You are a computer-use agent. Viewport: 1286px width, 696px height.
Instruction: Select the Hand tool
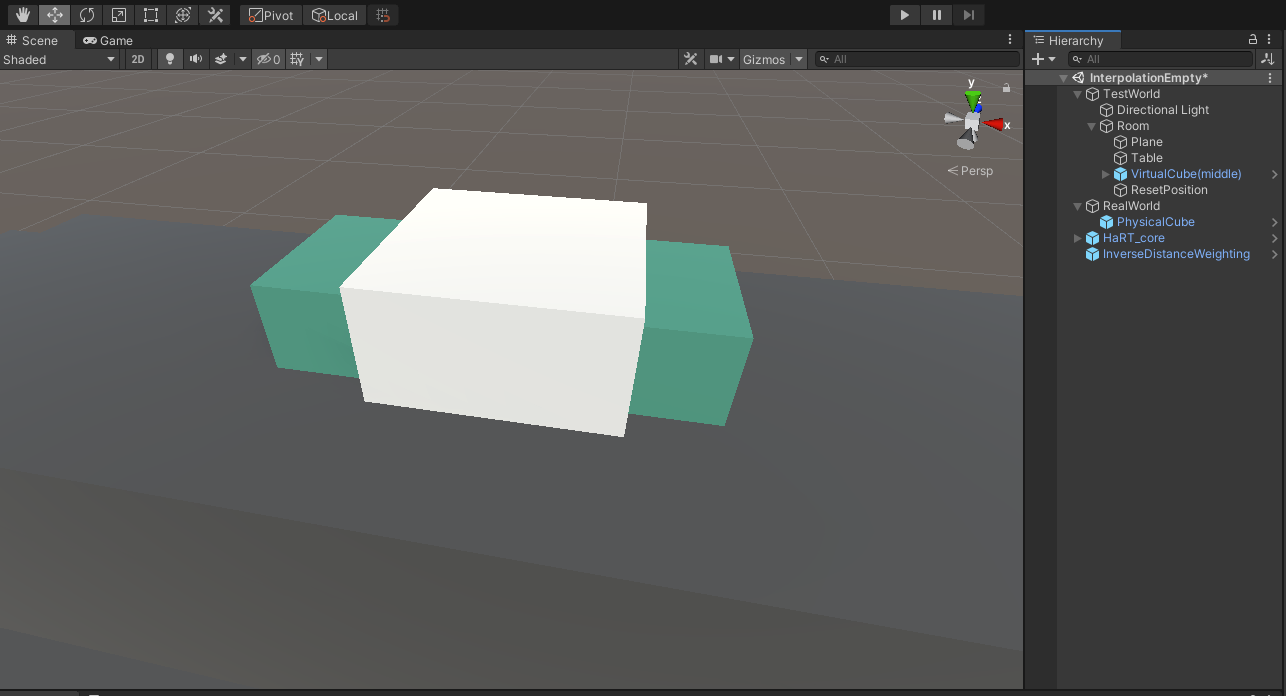click(x=23, y=15)
